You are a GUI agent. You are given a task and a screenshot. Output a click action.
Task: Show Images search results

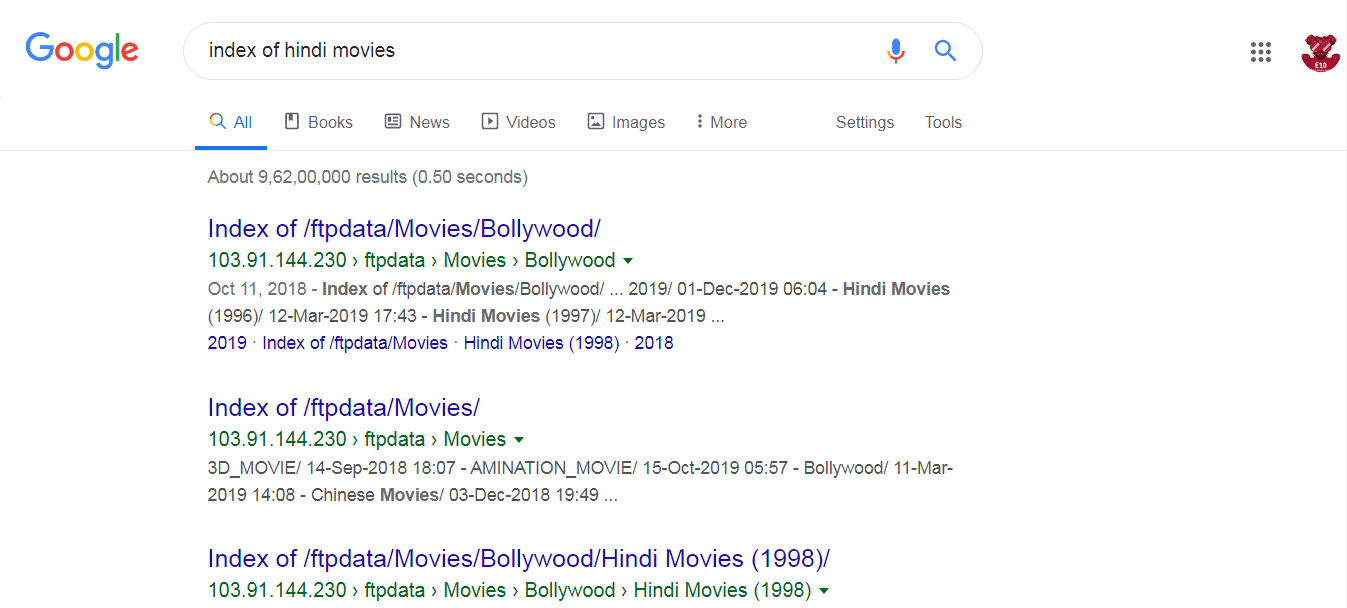tap(626, 122)
